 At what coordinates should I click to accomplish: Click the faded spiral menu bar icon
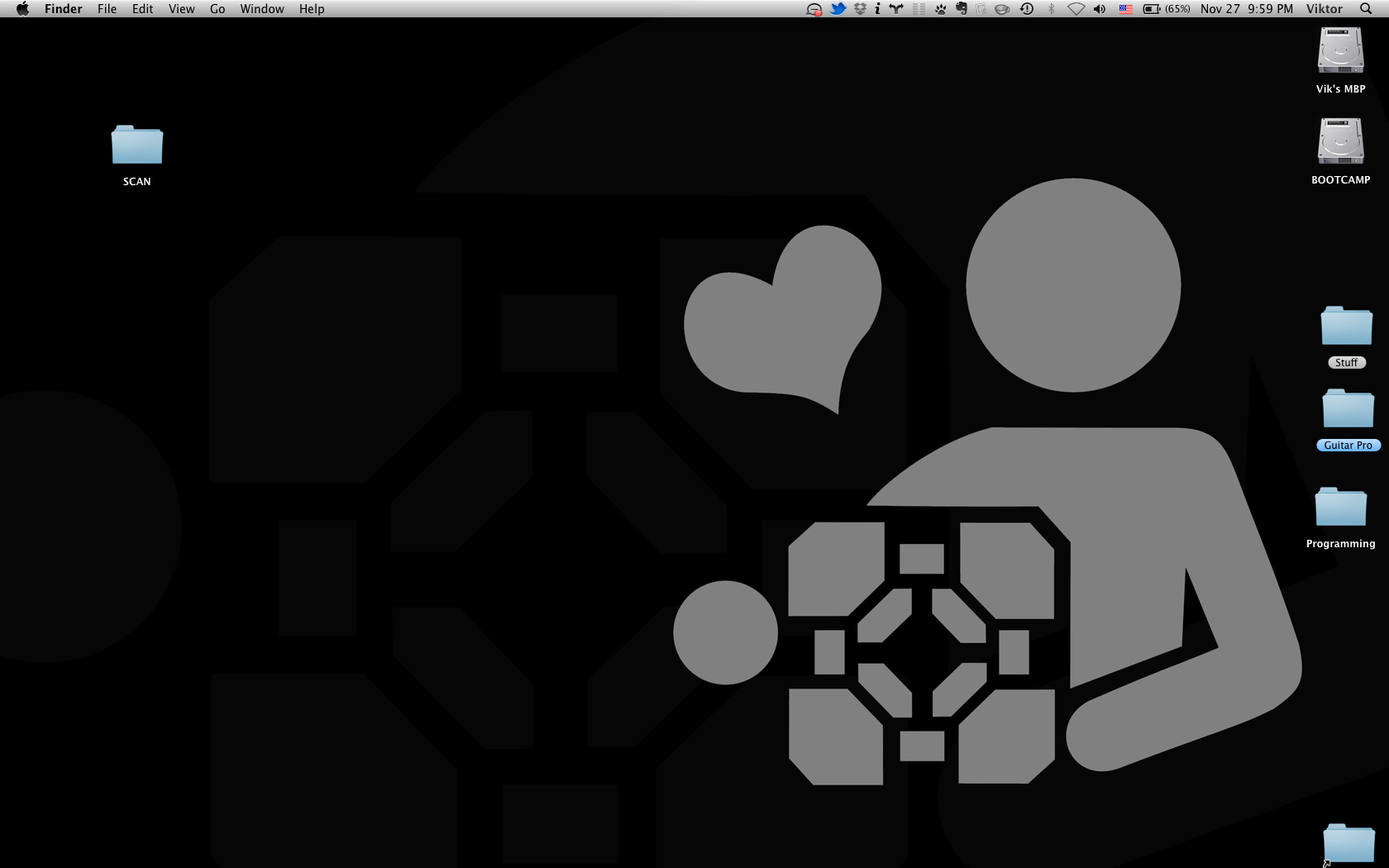pyautogui.click(x=981, y=9)
